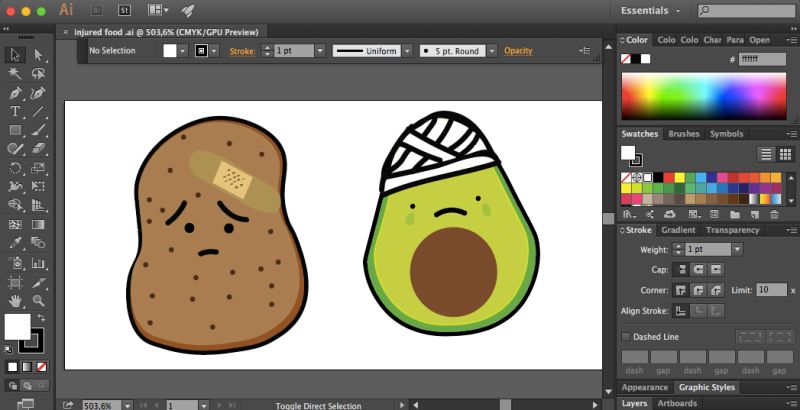Screen dimensions: 800x410
Task: Select the Eyedropper tool
Action: pos(15,243)
